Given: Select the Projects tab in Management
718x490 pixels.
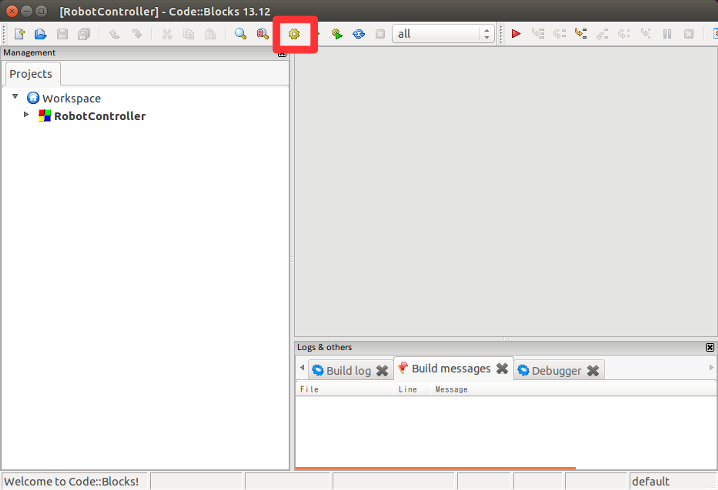Looking at the screenshot, I should 31,74.
